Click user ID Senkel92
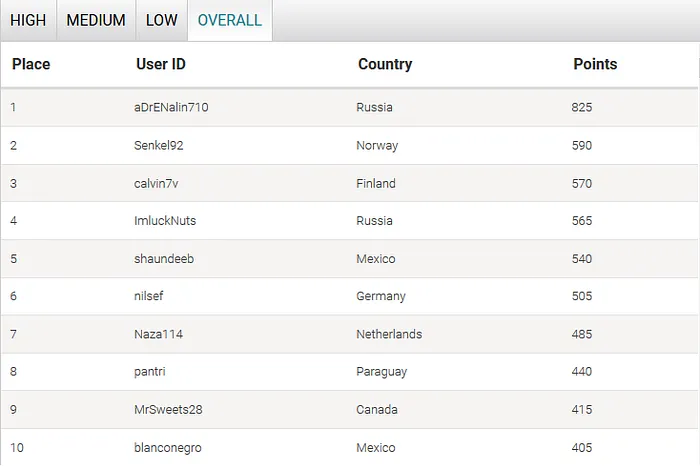This screenshot has width=700, height=466. (x=158, y=145)
